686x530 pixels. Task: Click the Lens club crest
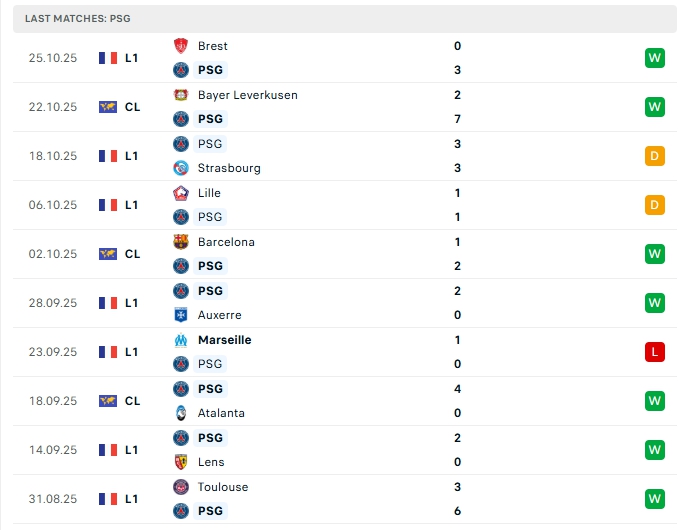click(x=181, y=462)
